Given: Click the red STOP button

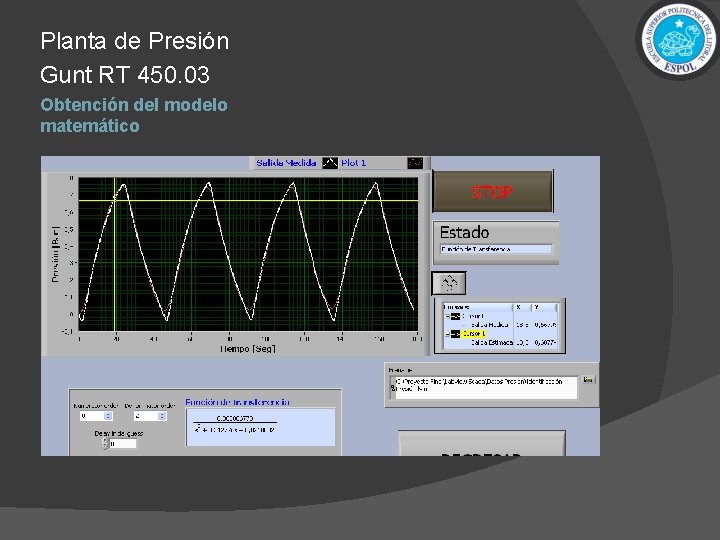Looking at the screenshot, I should point(493,191).
